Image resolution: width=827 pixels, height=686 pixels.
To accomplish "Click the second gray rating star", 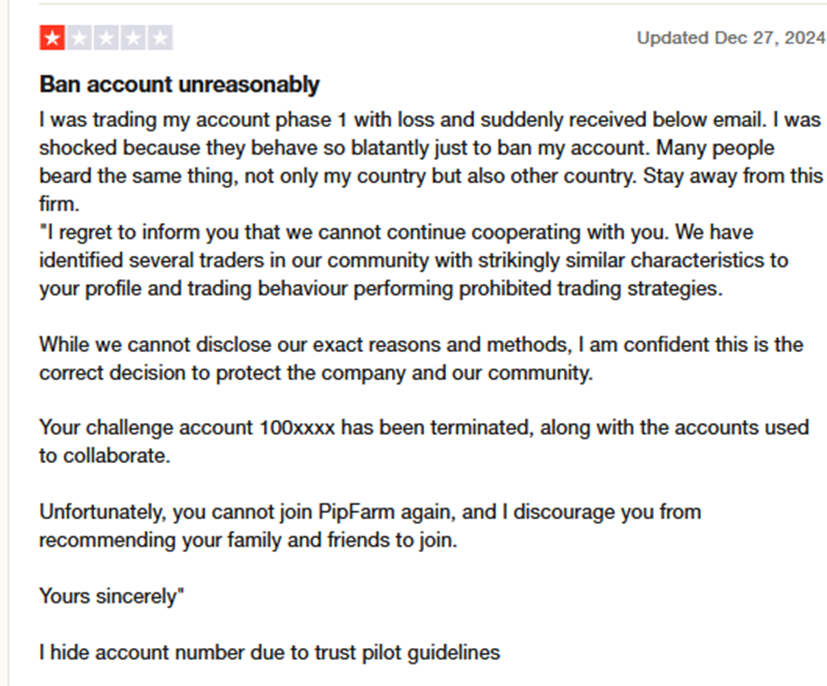I will tap(78, 39).
